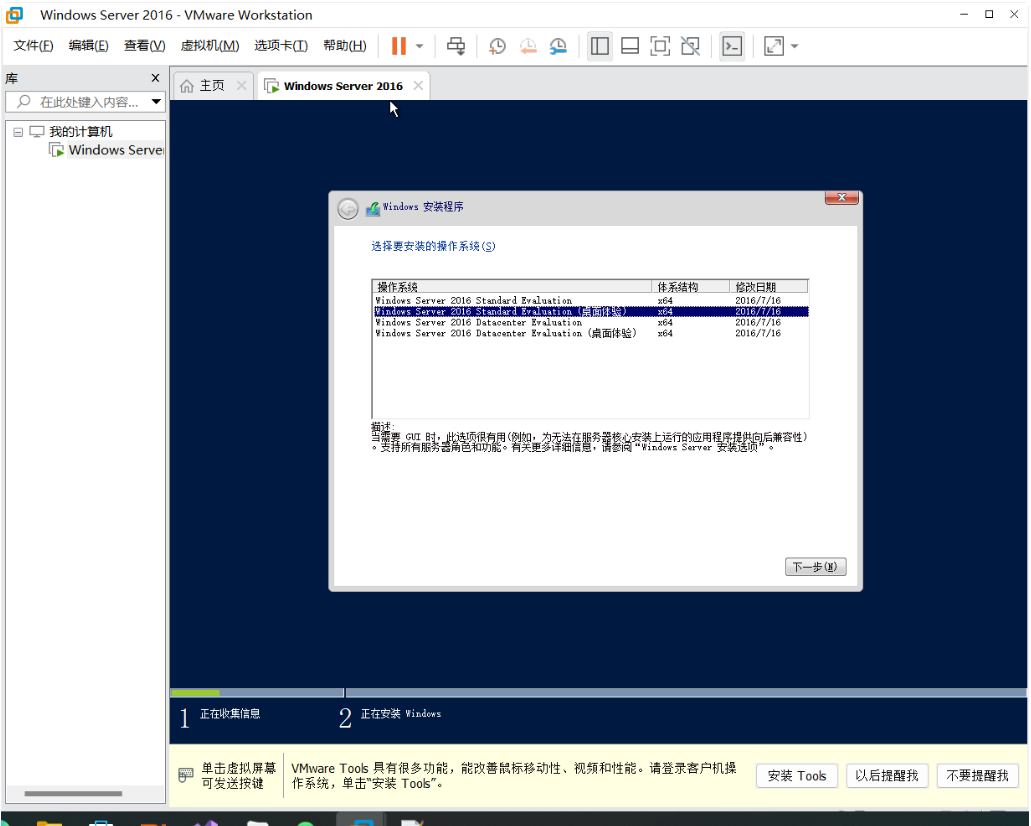Image resolution: width=1031 pixels, height=826 pixels.
Task: Take a snapshot of the VM
Action: coord(497,46)
